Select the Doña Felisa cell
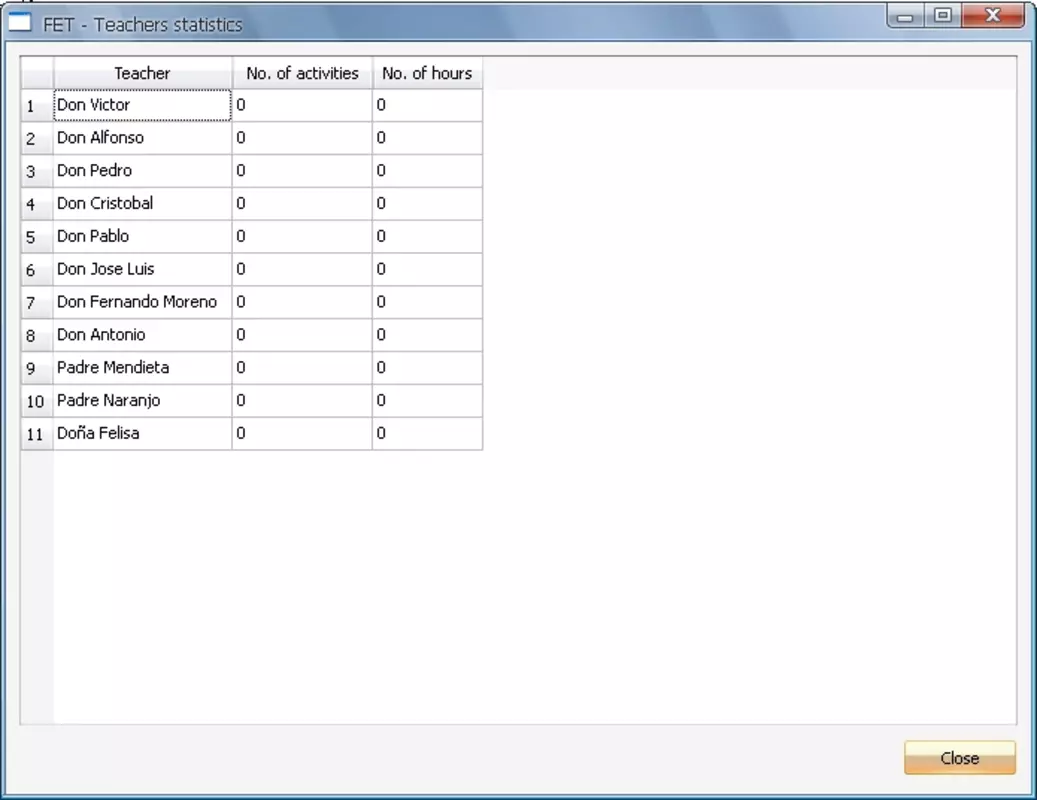1037x800 pixels. [142, 434]
